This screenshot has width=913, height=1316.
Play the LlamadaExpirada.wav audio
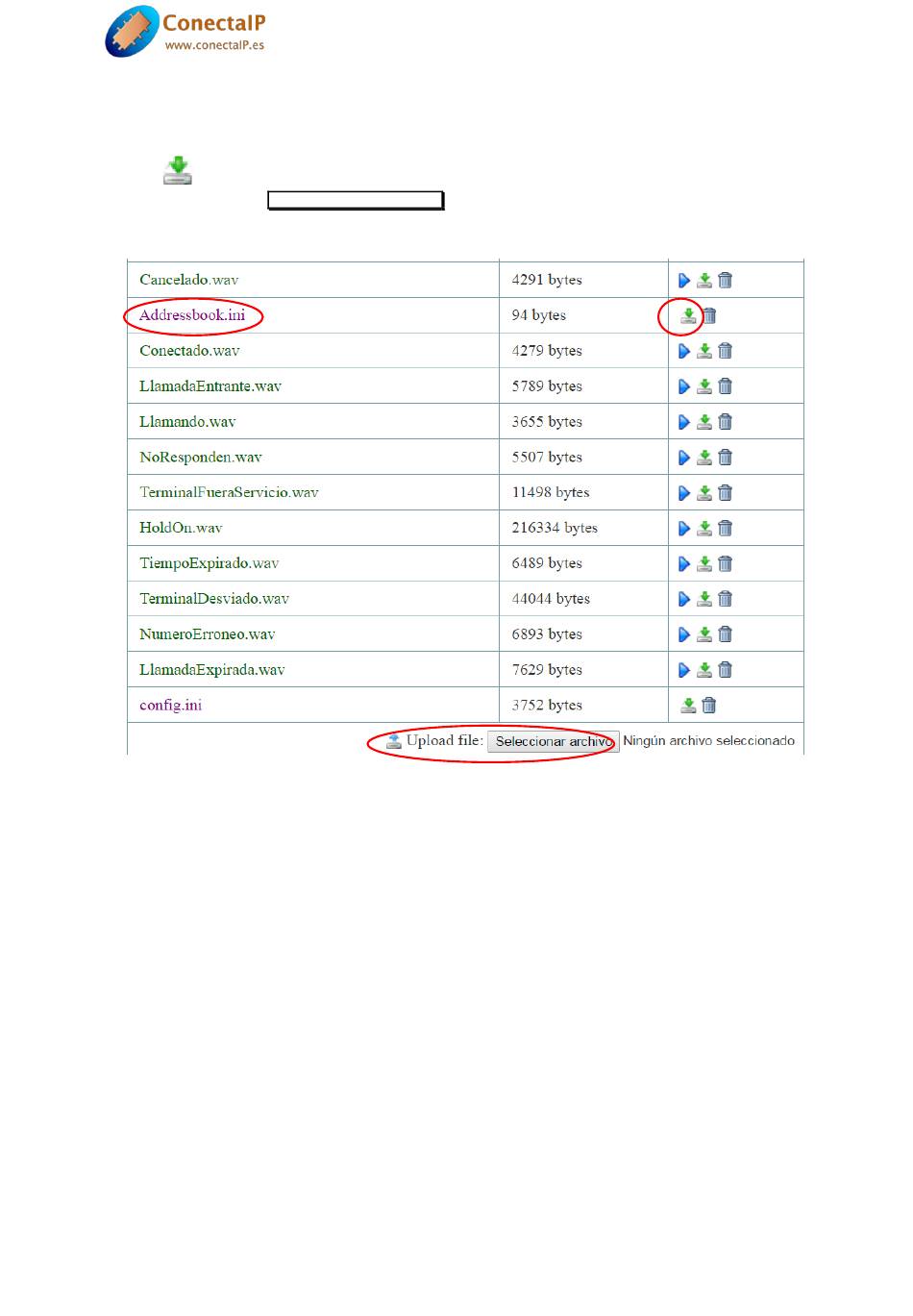pos(684,670)
